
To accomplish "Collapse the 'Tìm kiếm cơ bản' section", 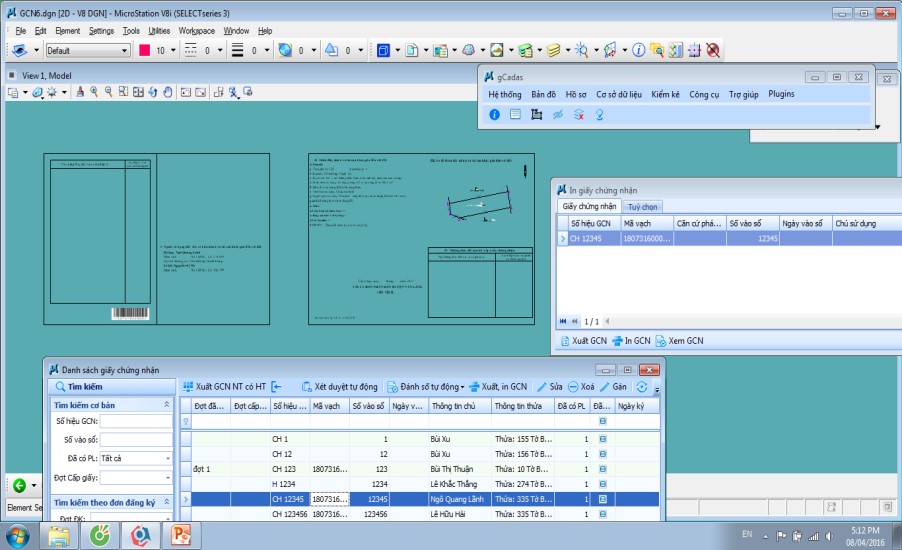I will point(166,405).
